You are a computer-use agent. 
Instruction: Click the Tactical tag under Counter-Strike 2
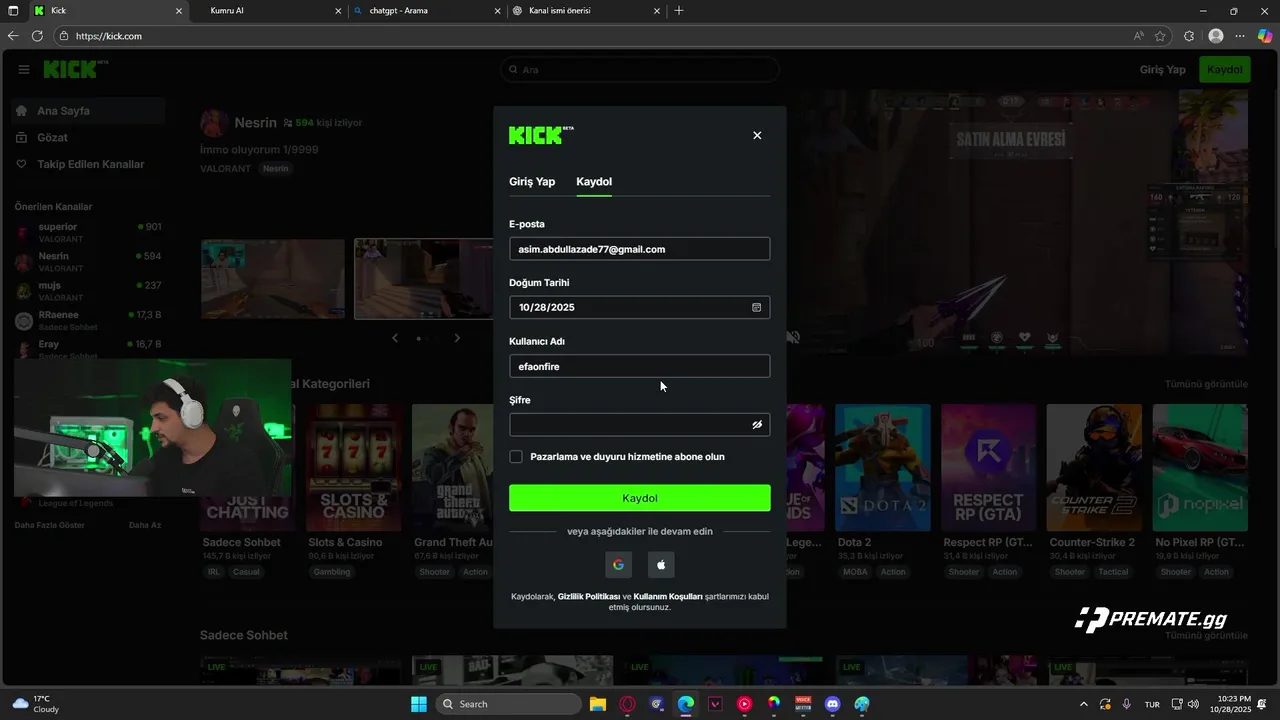[x=1112, y=572]
